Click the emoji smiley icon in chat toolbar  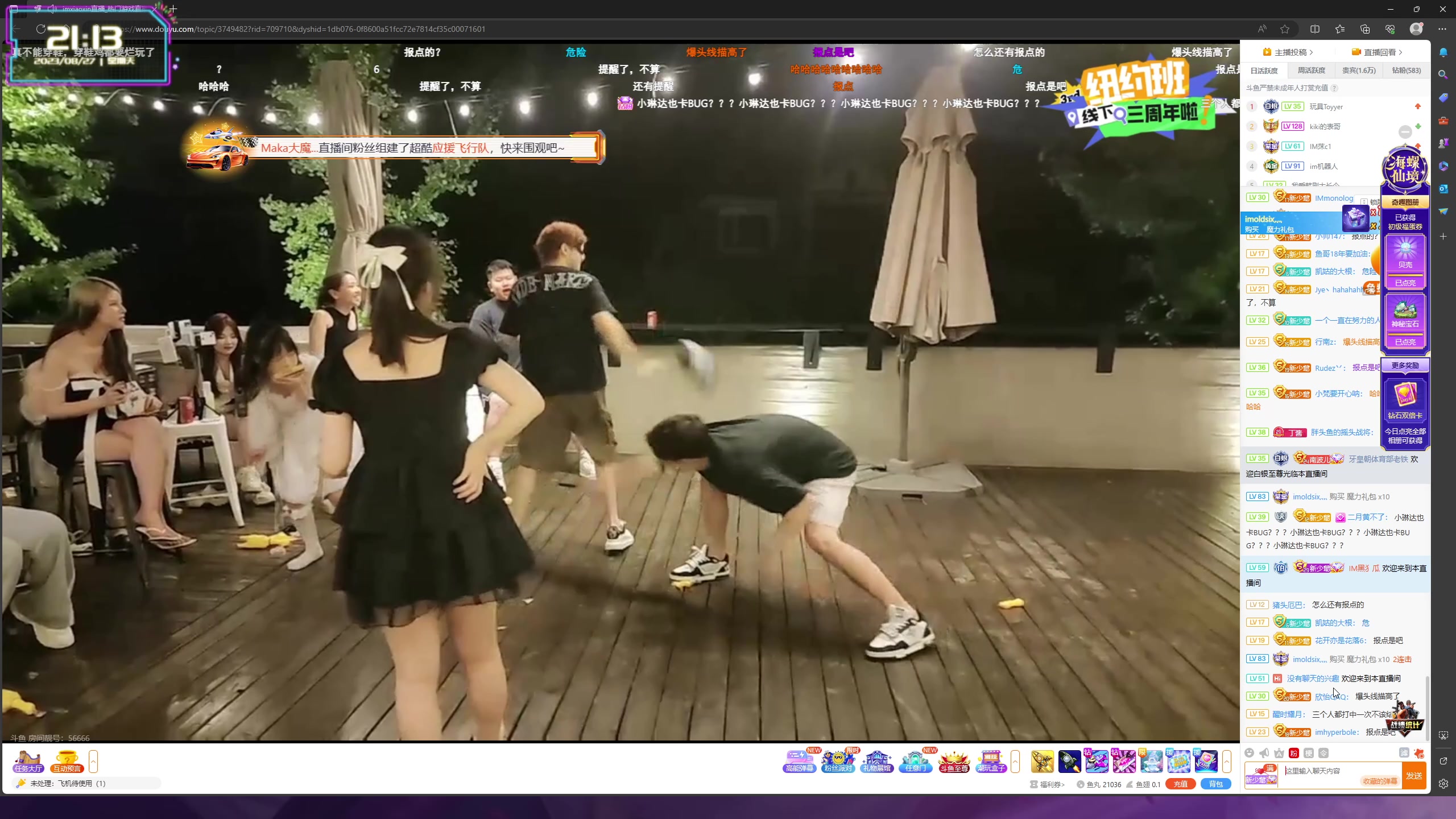click(1249, 753)
